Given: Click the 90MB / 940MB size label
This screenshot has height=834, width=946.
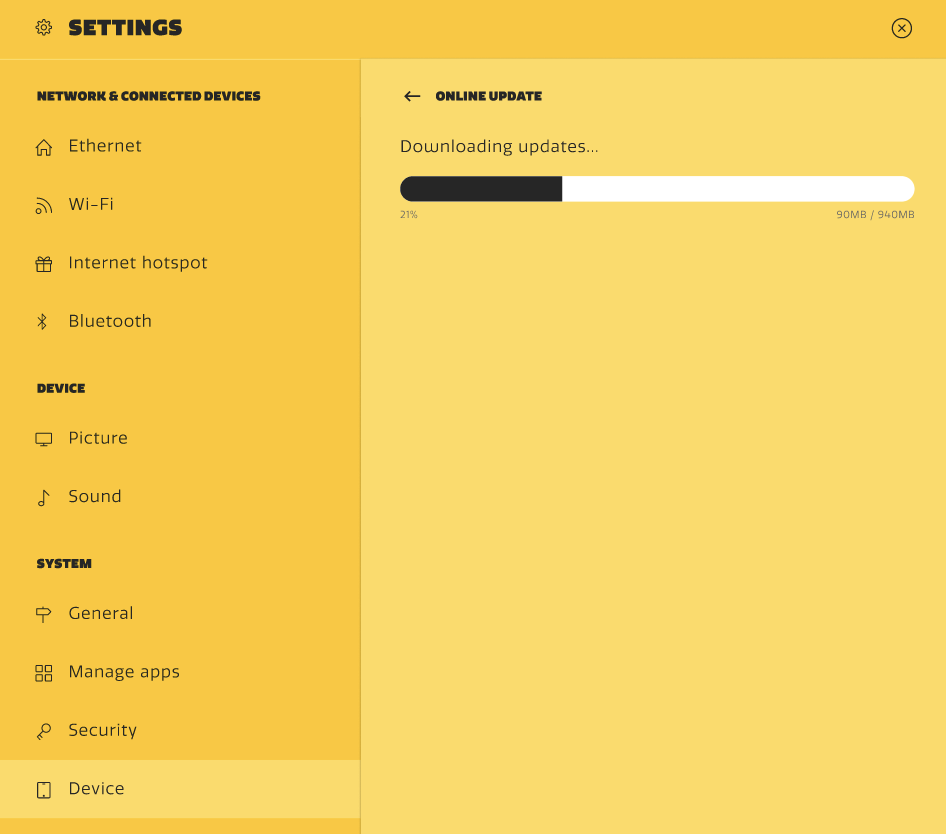Looking at the screenshot, I should pyautogui.click(x=875, y=214).
